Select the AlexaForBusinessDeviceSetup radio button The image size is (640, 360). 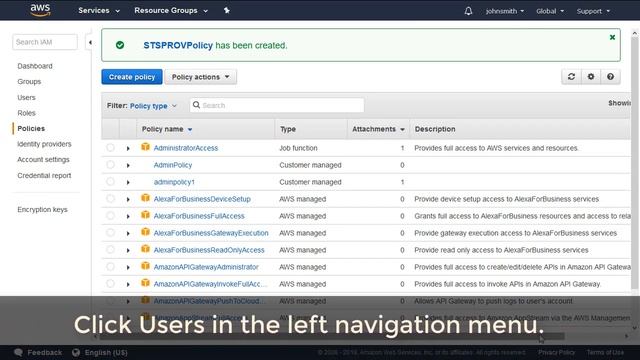pyautogui.click(x=110, y=199)
